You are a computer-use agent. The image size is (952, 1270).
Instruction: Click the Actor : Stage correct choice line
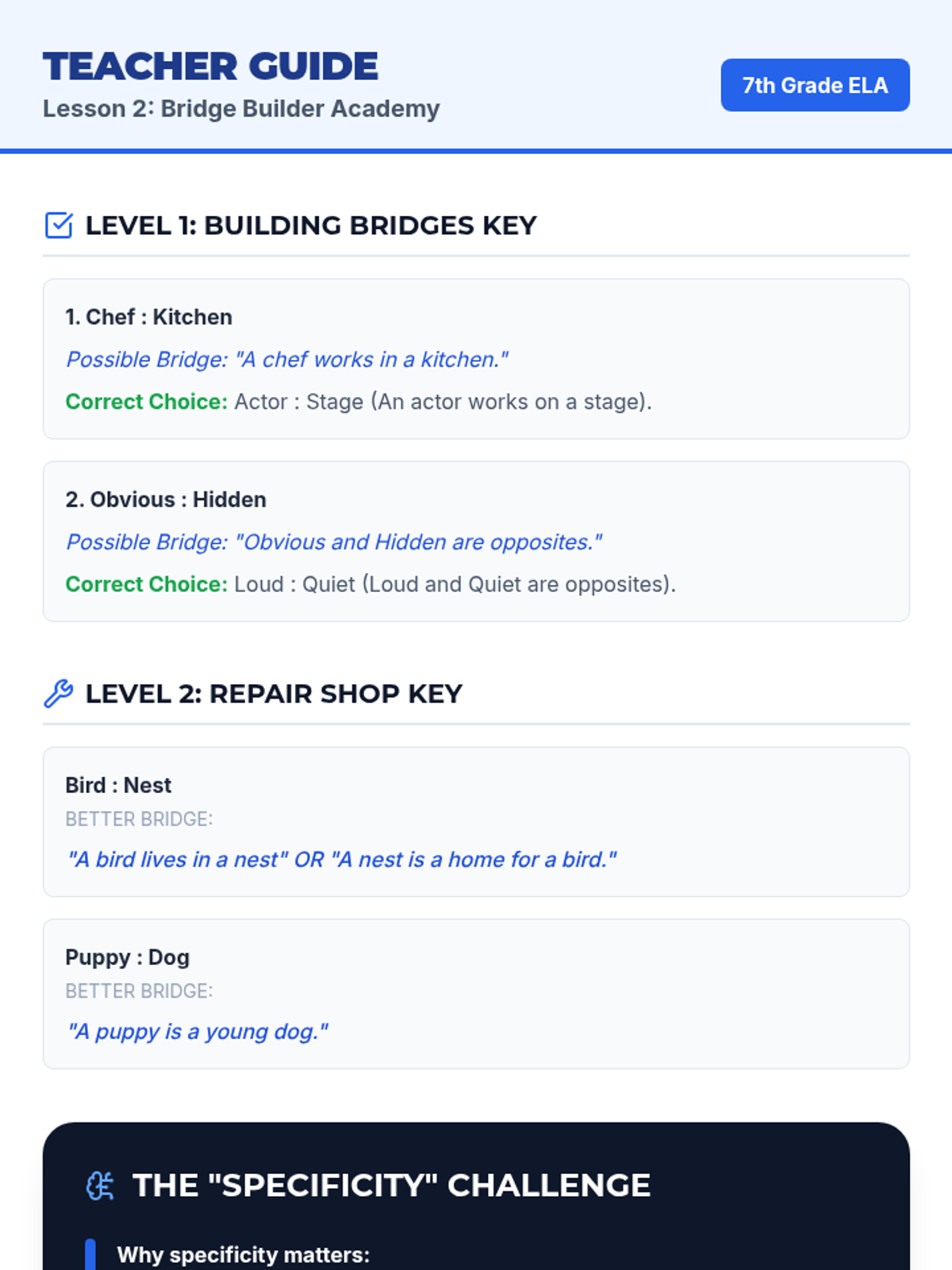tap(359, 402)
